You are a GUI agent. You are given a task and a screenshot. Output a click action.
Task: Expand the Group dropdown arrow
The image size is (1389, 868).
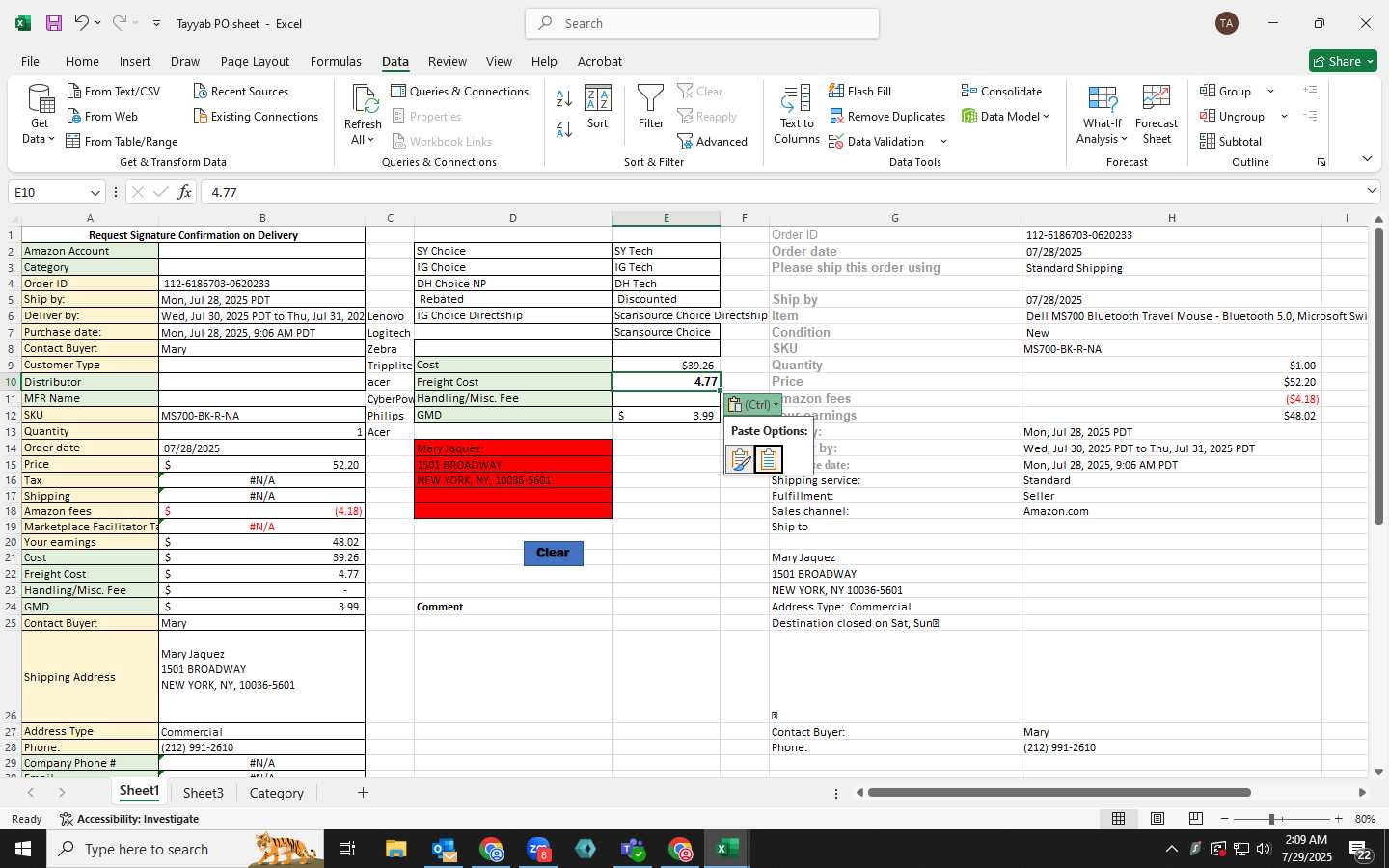(1270, 92)
